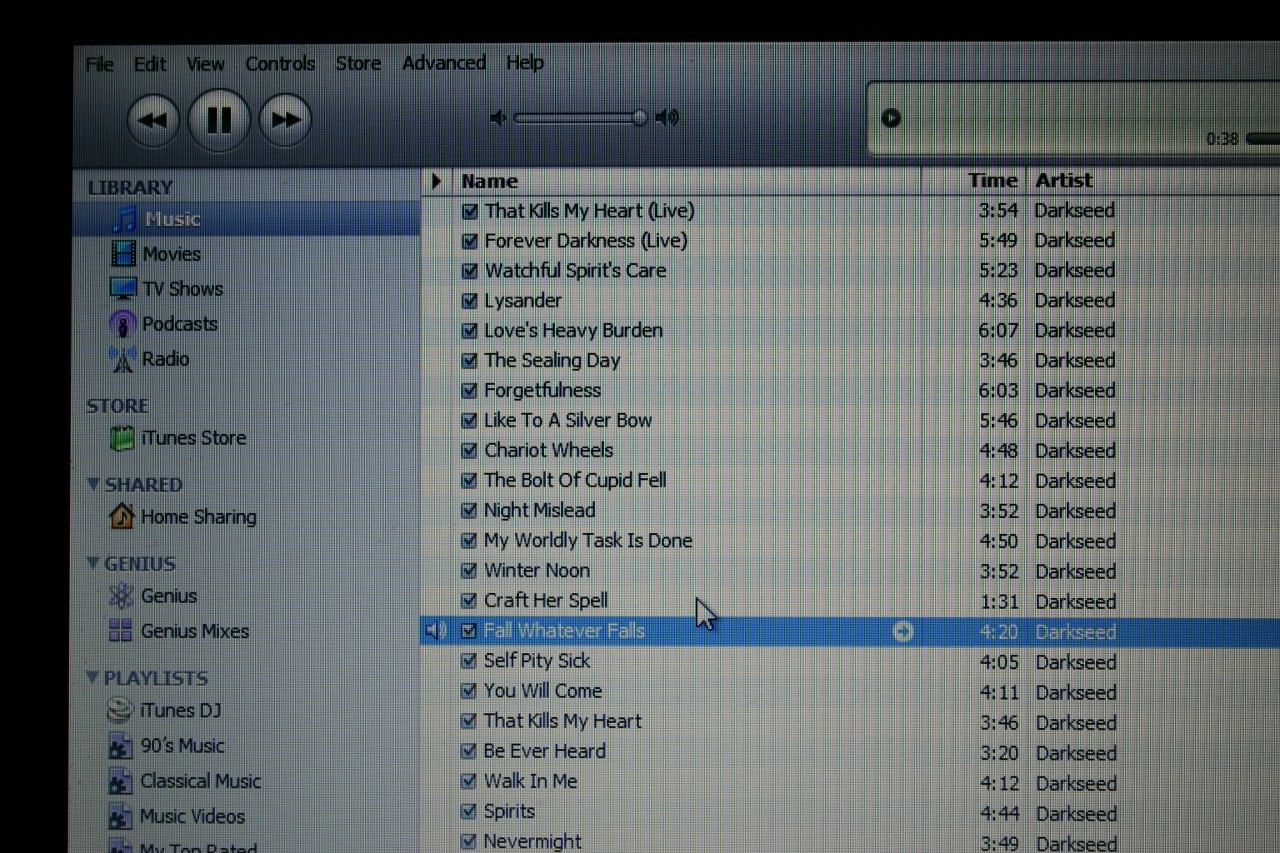Skip to next track button
This screenshot has width=1280, height=853.
pyautogui.click(x=285, y=121)
